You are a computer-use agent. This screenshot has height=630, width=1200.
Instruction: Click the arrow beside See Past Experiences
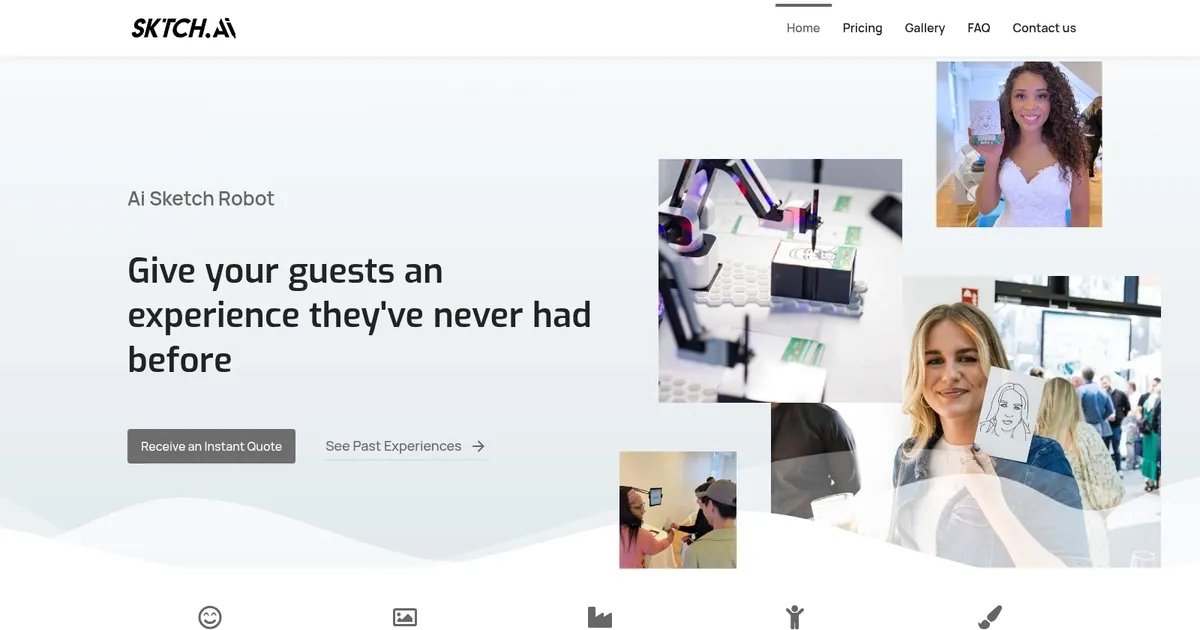(478, 446)
